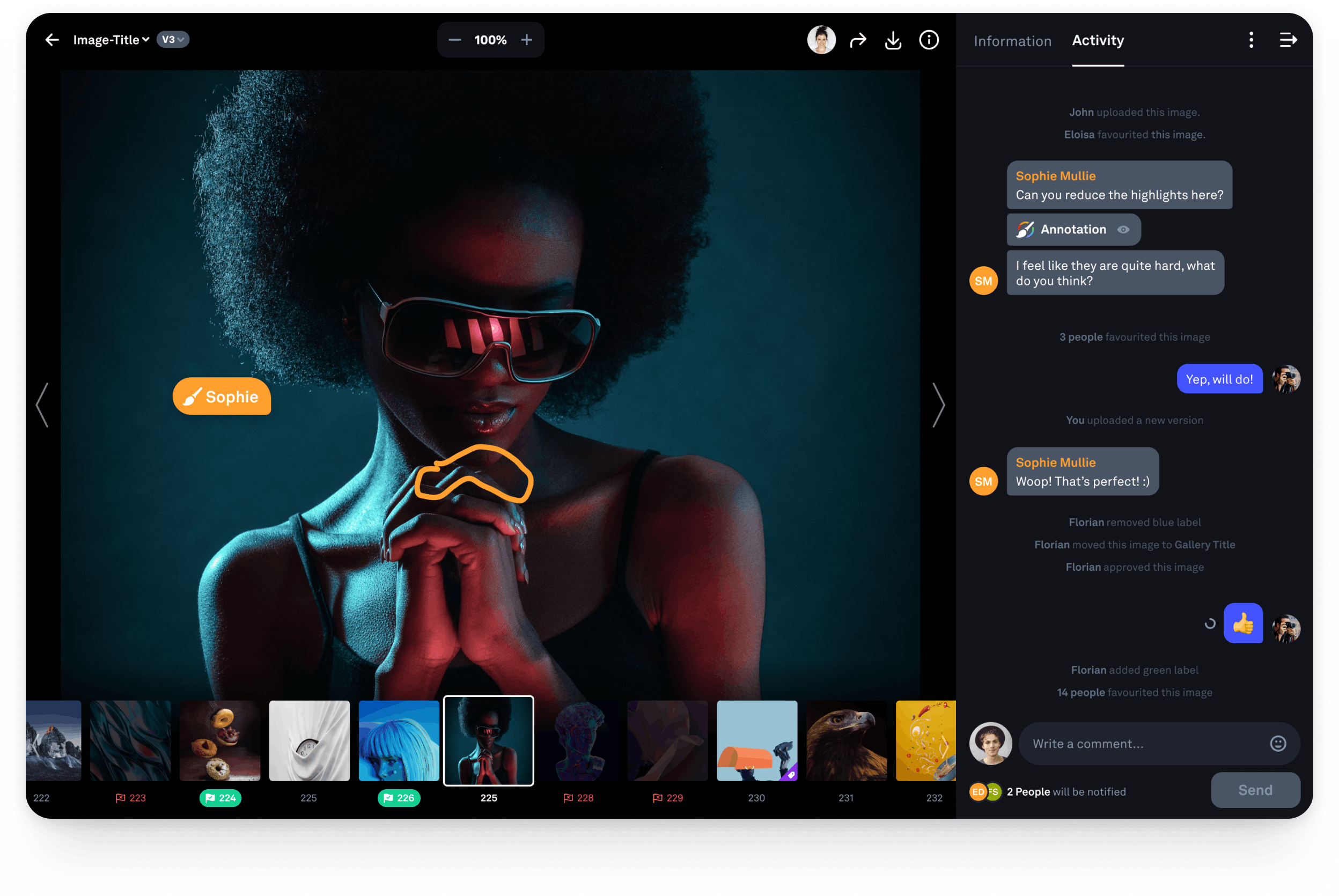This screenshot has width=1339, height=896.
Task: Open the three-dot overflow menu
Action: click(x=1251, y=39)
